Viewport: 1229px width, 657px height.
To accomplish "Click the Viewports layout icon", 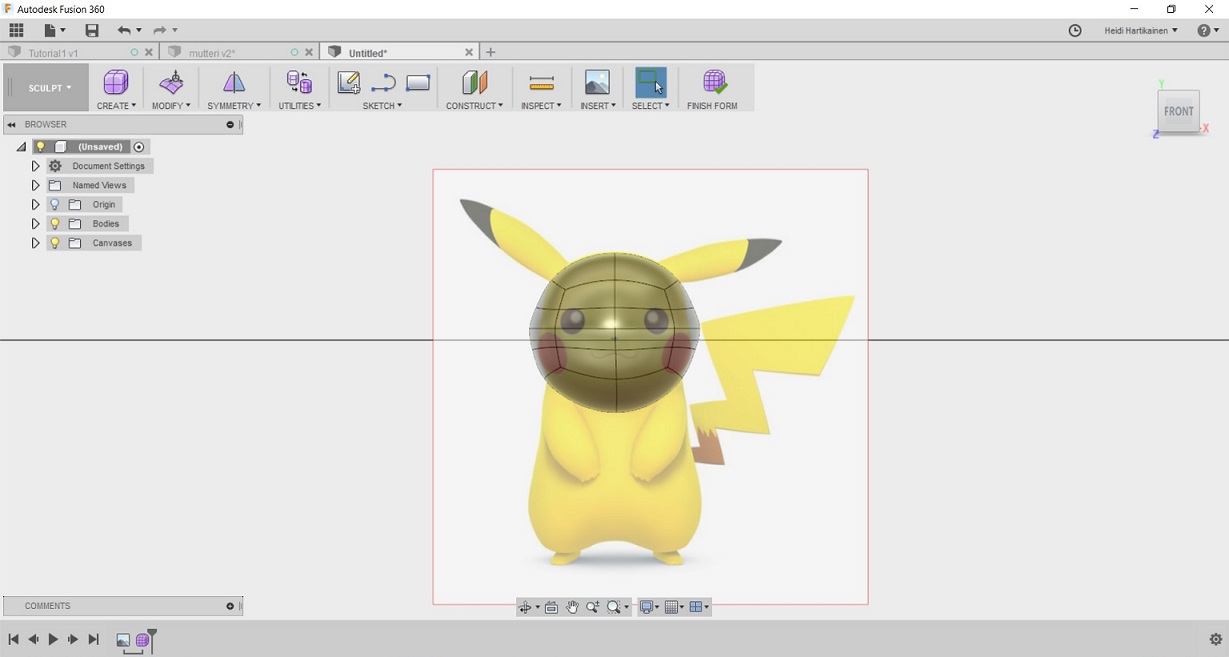I will (x=696, y=607).
